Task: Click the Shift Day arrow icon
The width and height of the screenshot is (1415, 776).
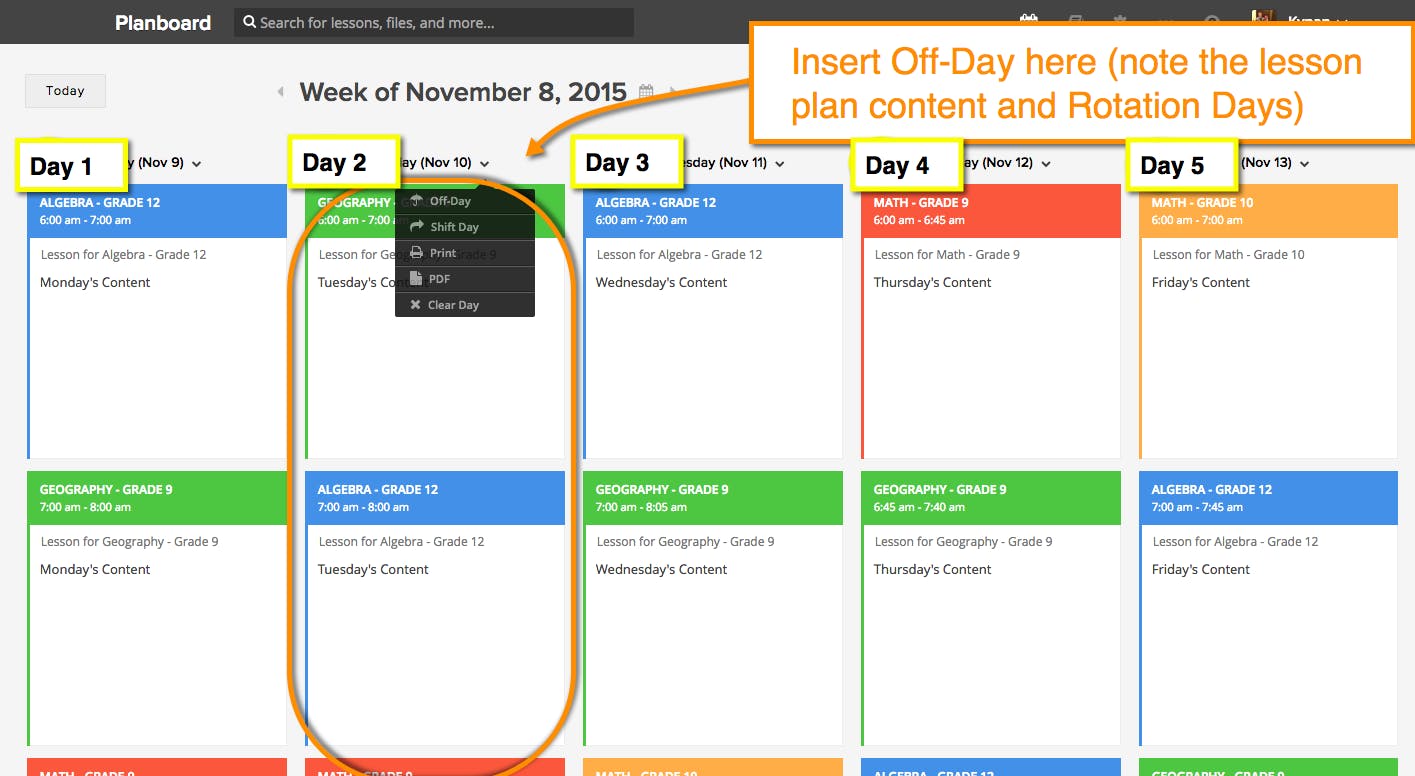Action: [416, 227]
